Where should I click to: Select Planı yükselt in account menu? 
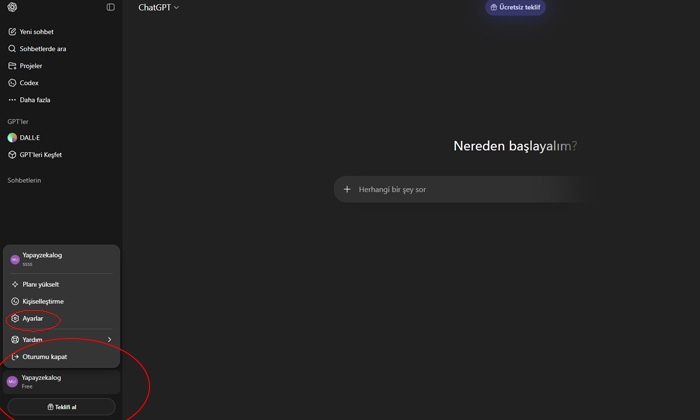click(x=40, y=285)
